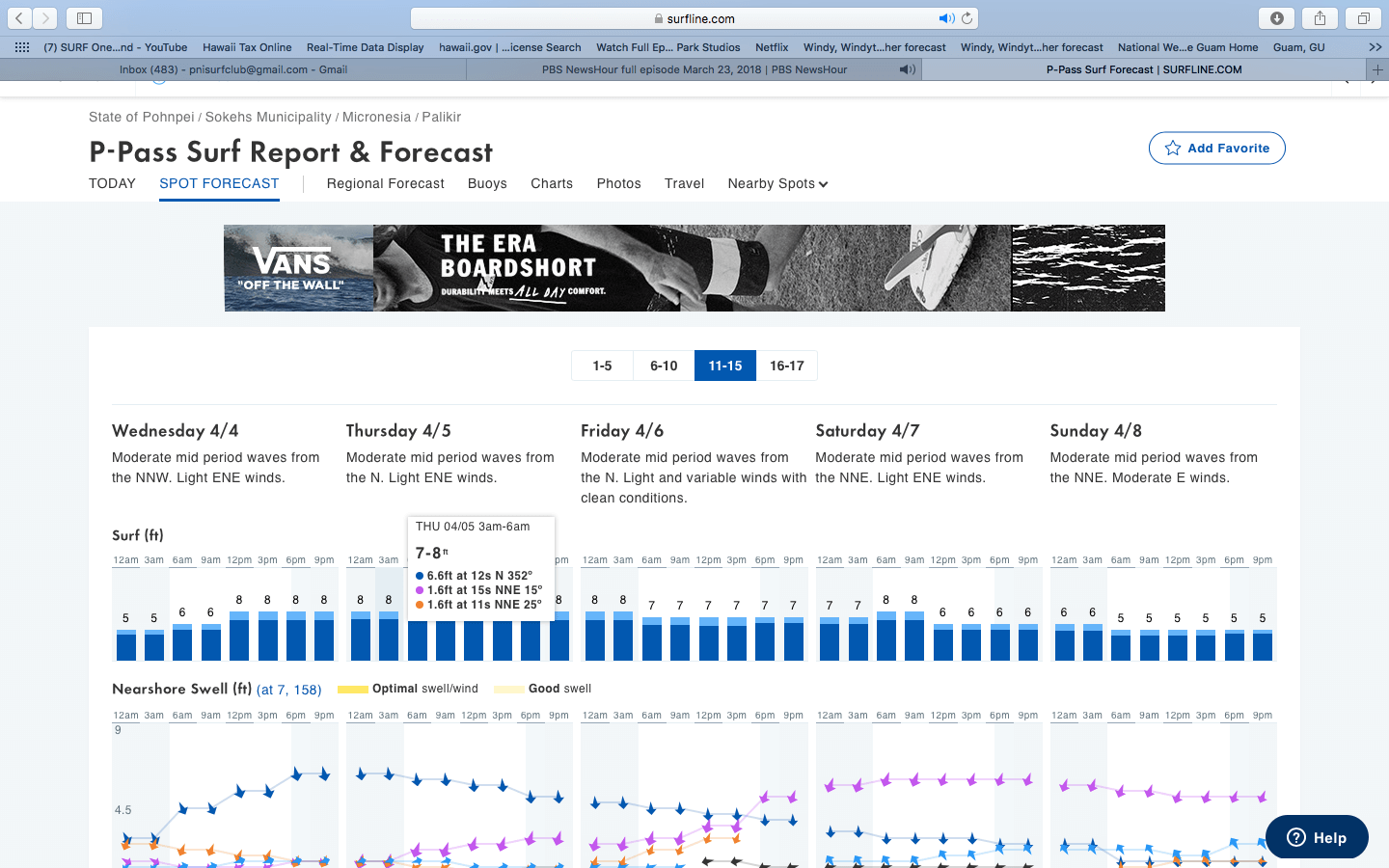The image size is (1389, 868).
Task: Select P-Pass Surf Forecast tab
Action: (1144, 69)
